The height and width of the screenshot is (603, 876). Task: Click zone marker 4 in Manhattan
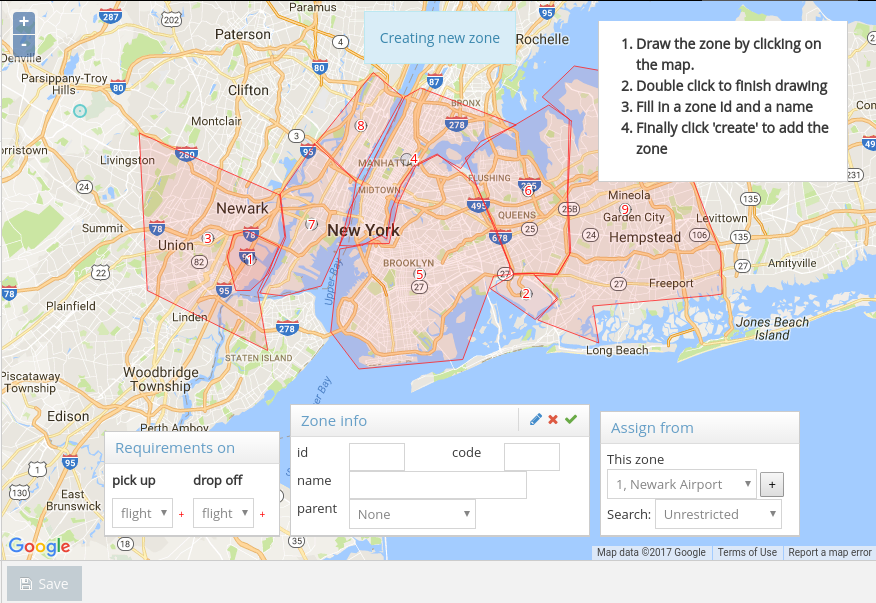click(414, 159)
